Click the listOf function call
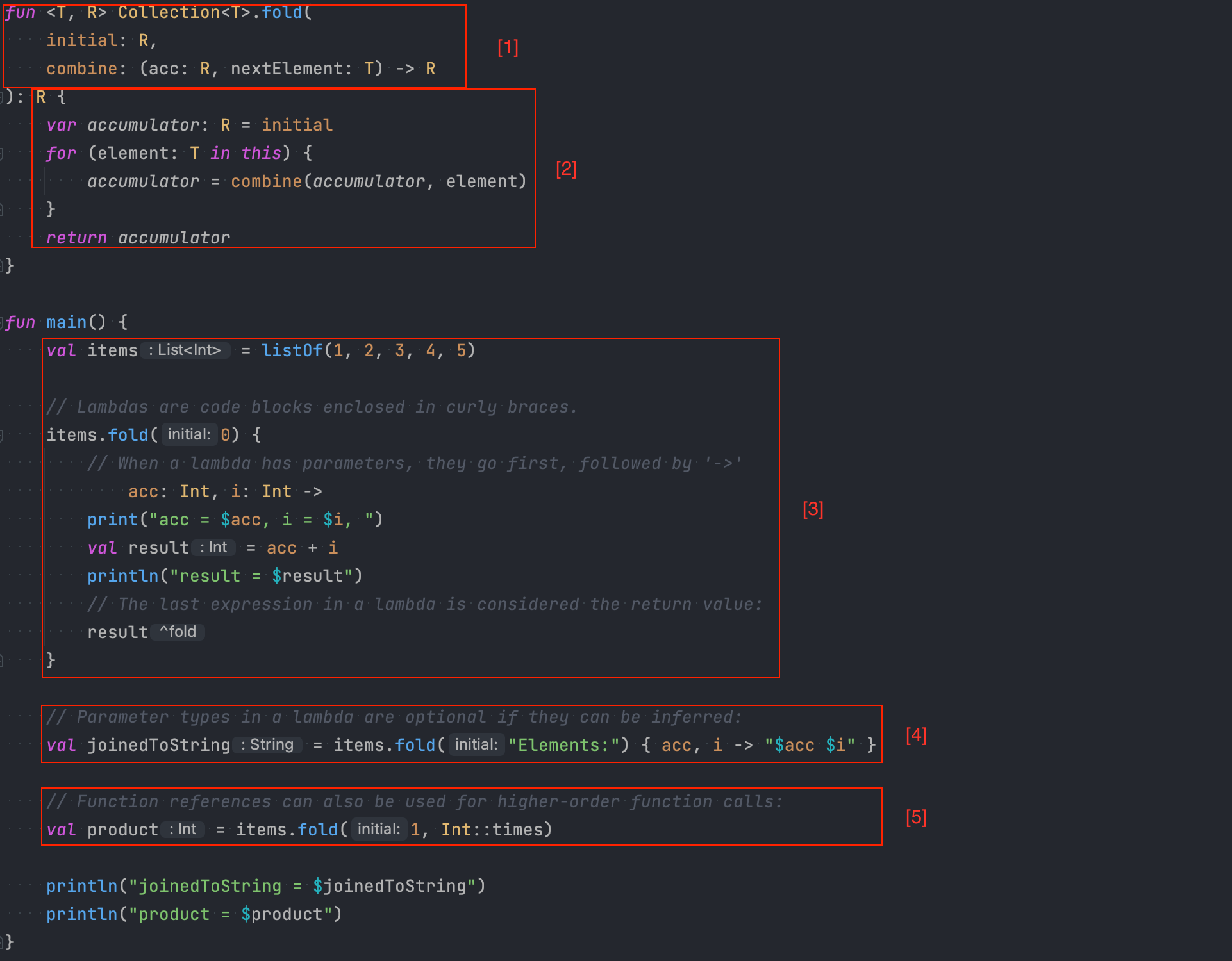Viewport: 1232px width, 961px height. [292, 350]
